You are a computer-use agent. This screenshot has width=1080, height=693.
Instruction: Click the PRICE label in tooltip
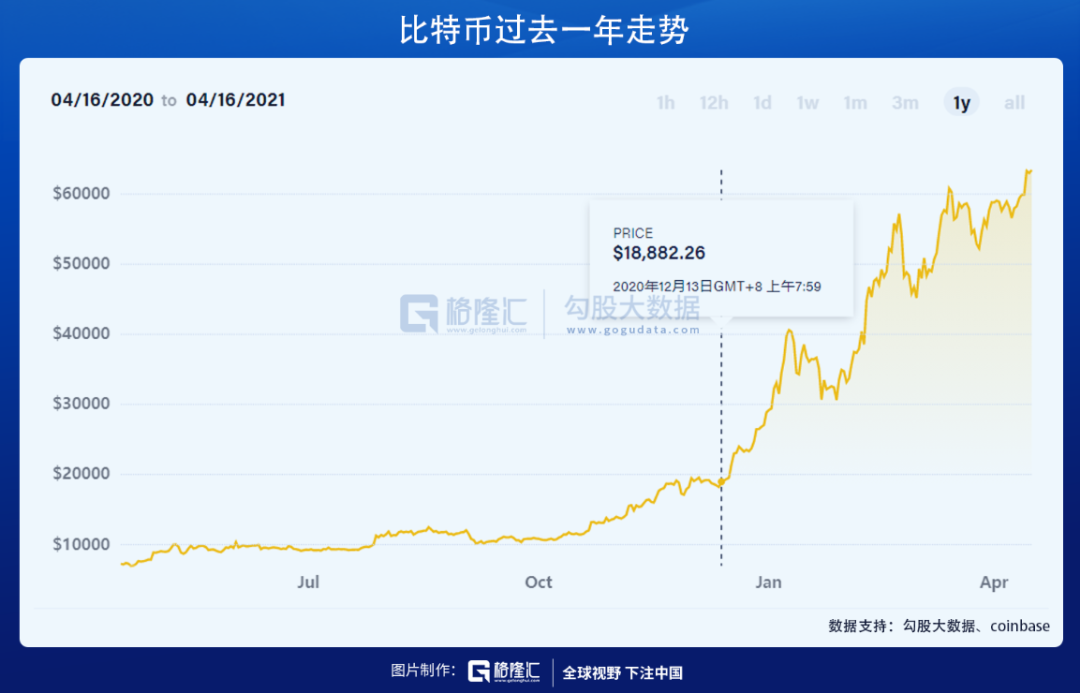click(x=633, y=233)
